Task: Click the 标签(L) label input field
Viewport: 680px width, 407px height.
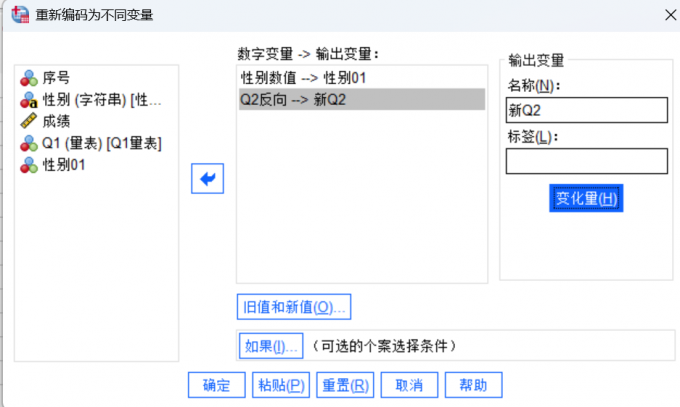Action: point(586,161)
